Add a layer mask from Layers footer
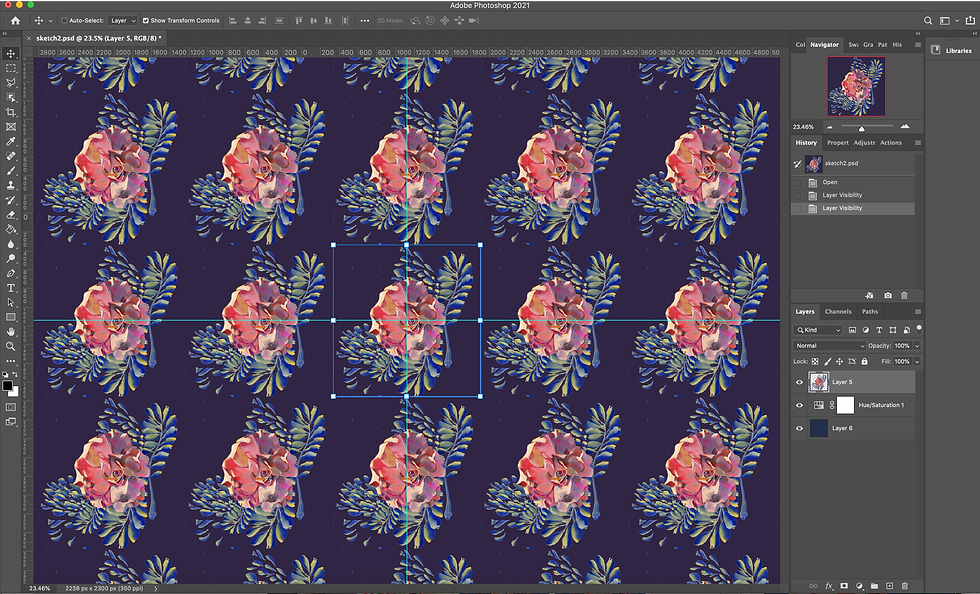This screenshot has height=594, width=980. [x=844, y=586]
